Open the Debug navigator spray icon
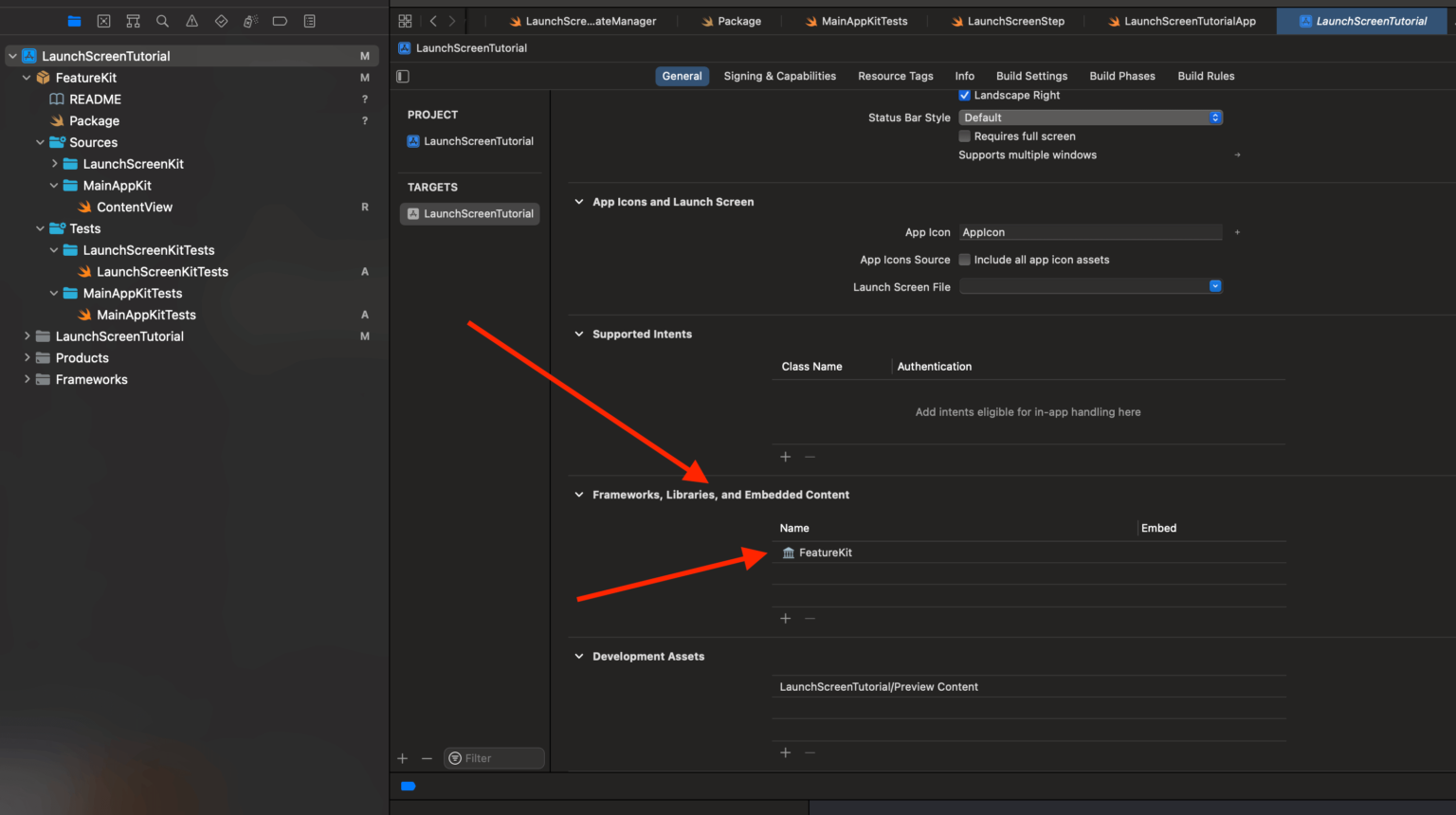This screenshot has height=815, width=1456. coord(250,20)
